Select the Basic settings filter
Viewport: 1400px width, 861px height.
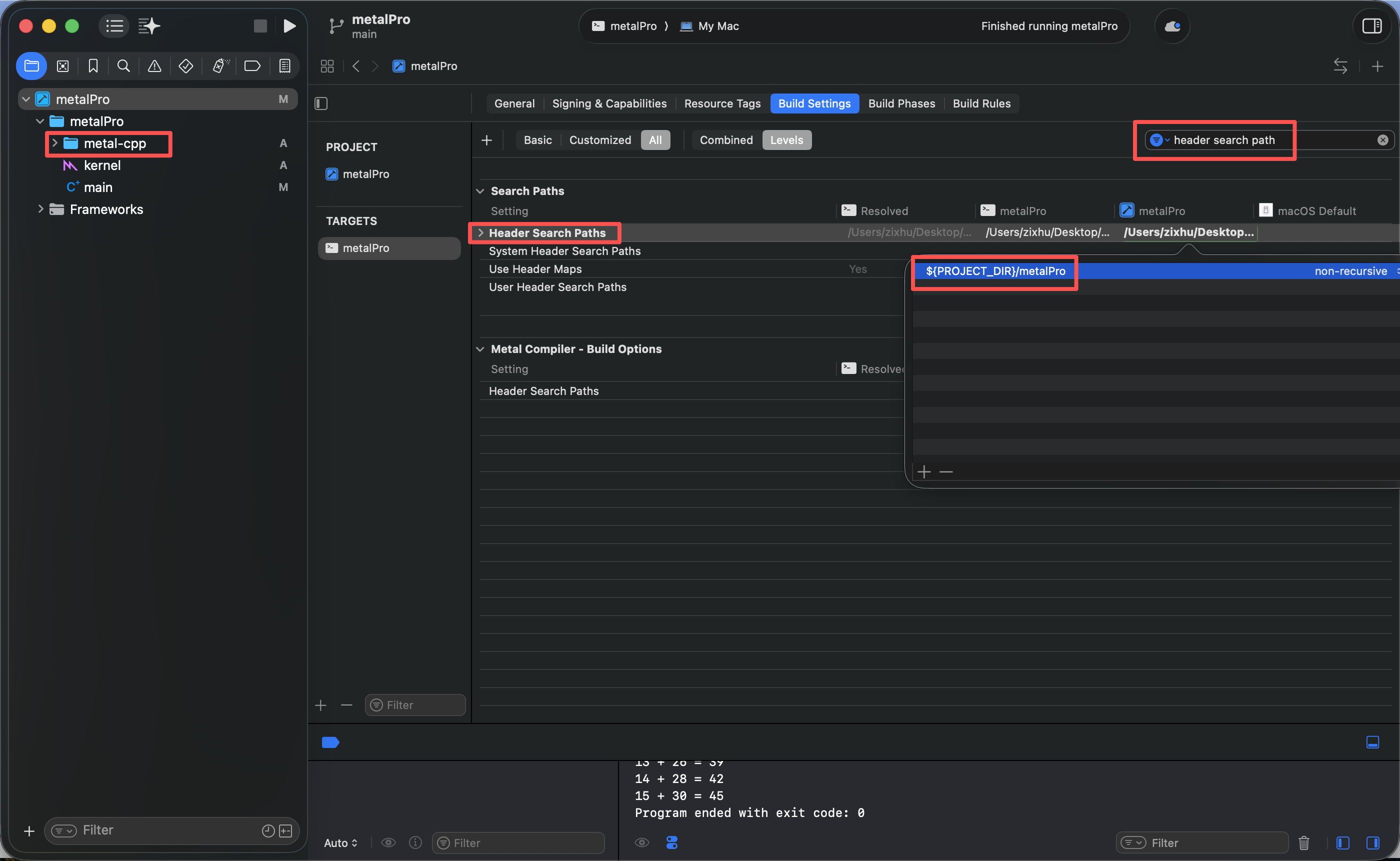(537, 140)
